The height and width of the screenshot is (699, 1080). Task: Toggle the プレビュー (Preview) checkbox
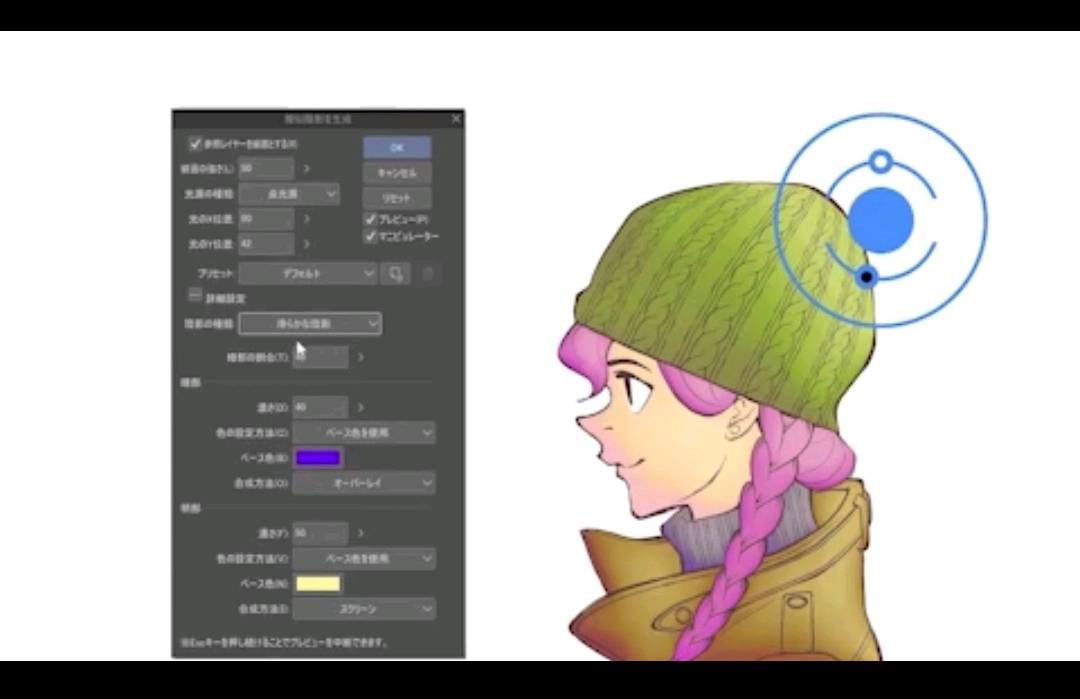click(x=371, y=219)
